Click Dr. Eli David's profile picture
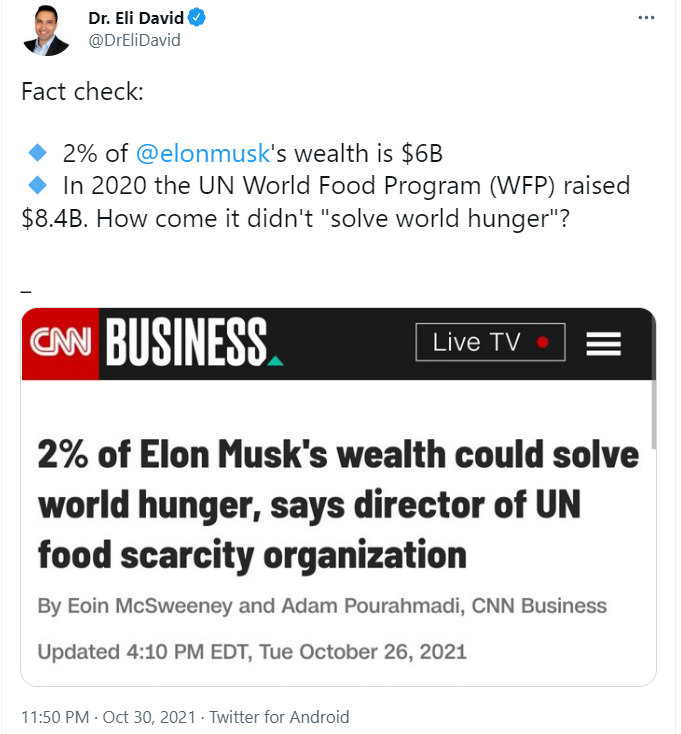This screenshot has width=681, height=734. (45, 30)
